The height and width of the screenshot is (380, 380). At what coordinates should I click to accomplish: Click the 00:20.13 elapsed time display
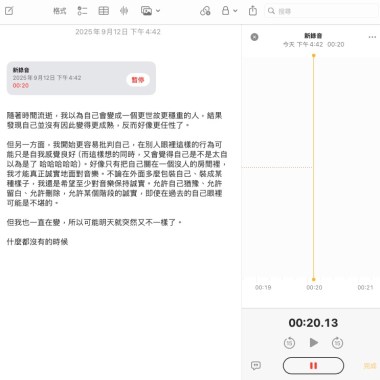(x=313, y=323)
